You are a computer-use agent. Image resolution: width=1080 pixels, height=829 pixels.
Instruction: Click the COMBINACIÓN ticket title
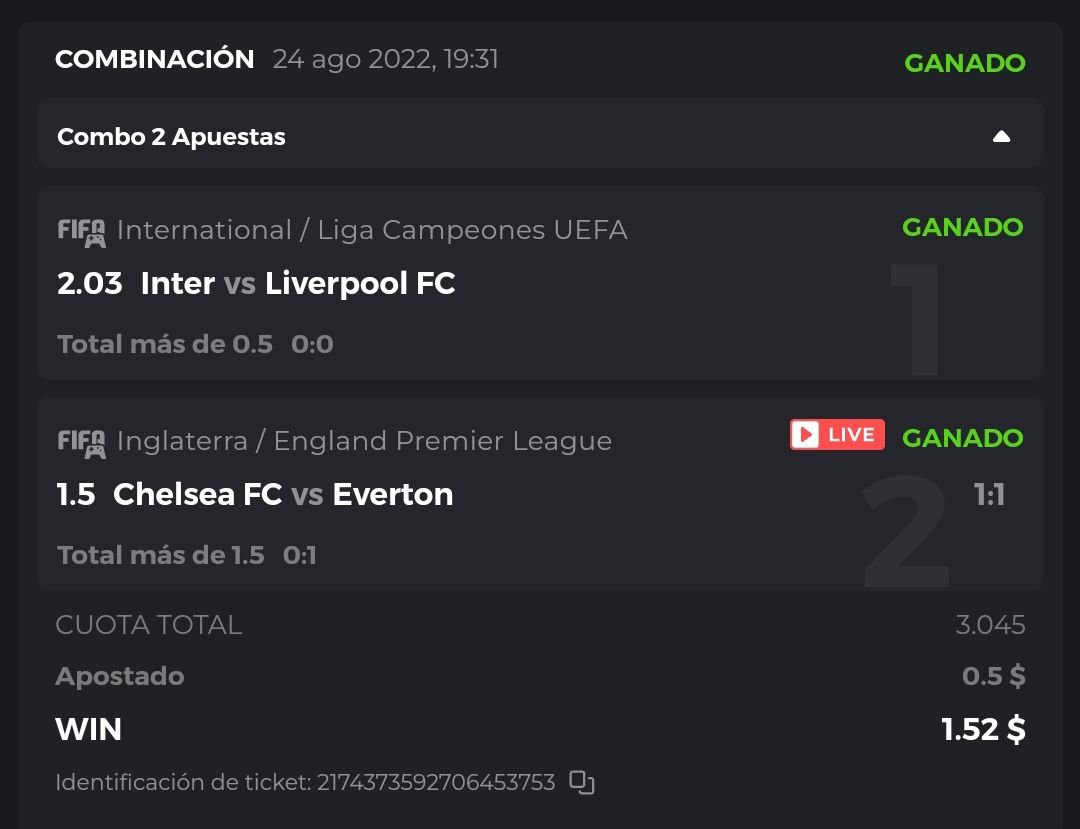click(x=155, y=60)
